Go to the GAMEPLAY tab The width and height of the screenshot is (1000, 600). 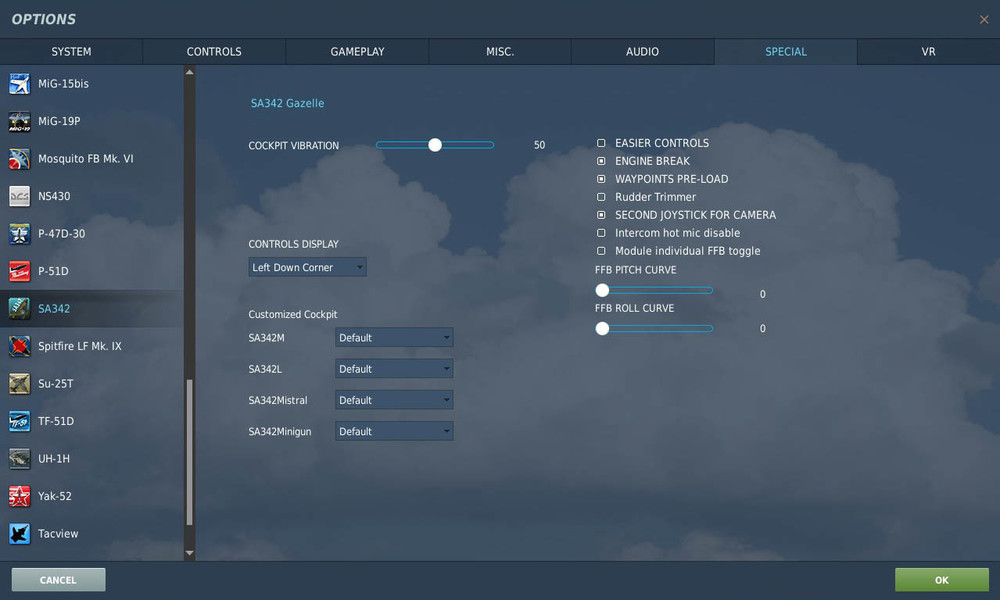coord(357,52)
